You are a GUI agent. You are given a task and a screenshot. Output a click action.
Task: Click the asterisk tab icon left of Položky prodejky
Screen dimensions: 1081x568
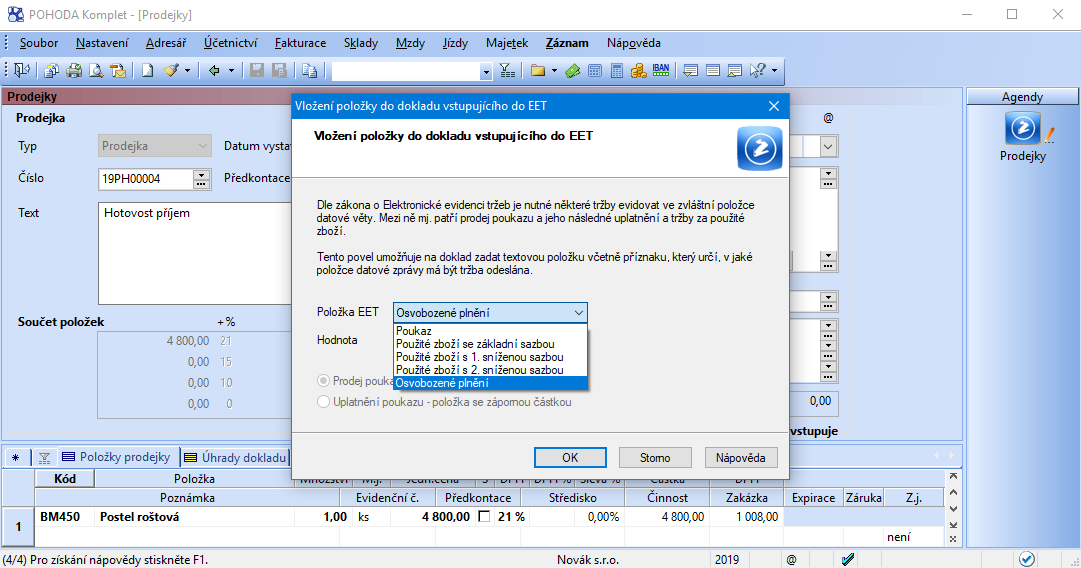coord(16,458)
